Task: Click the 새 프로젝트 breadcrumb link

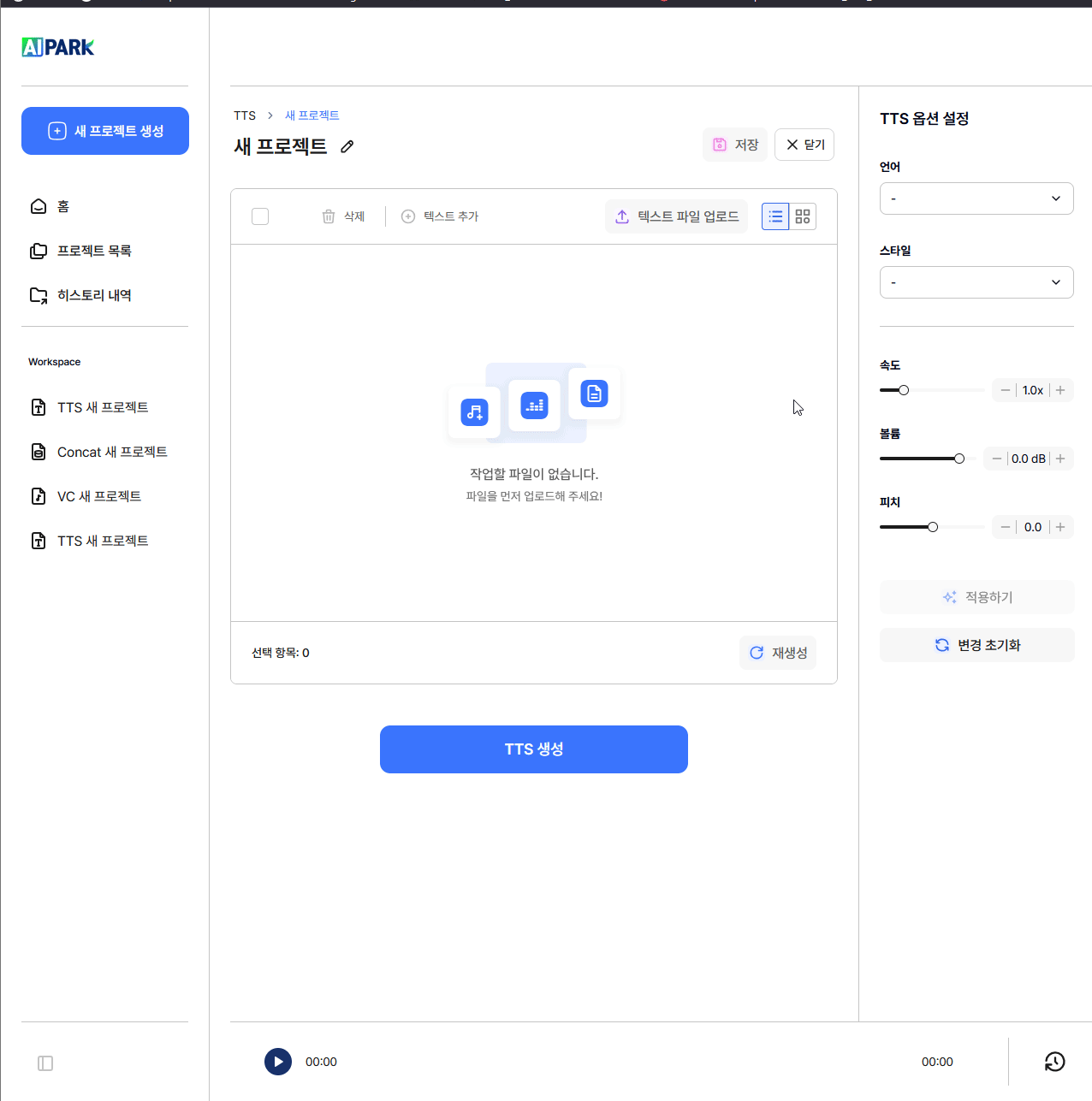Action: [x=312, y=115]
